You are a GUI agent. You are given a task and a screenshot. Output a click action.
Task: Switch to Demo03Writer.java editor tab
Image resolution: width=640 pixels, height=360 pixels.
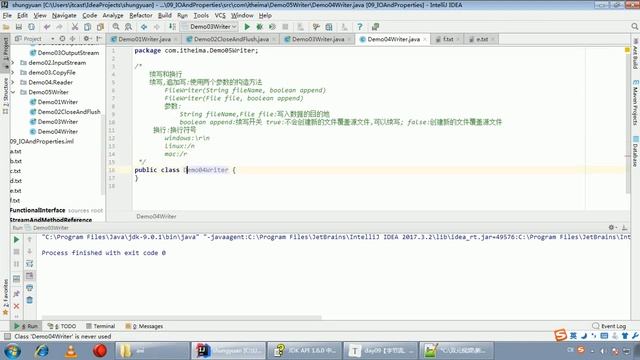pos(318,39)
